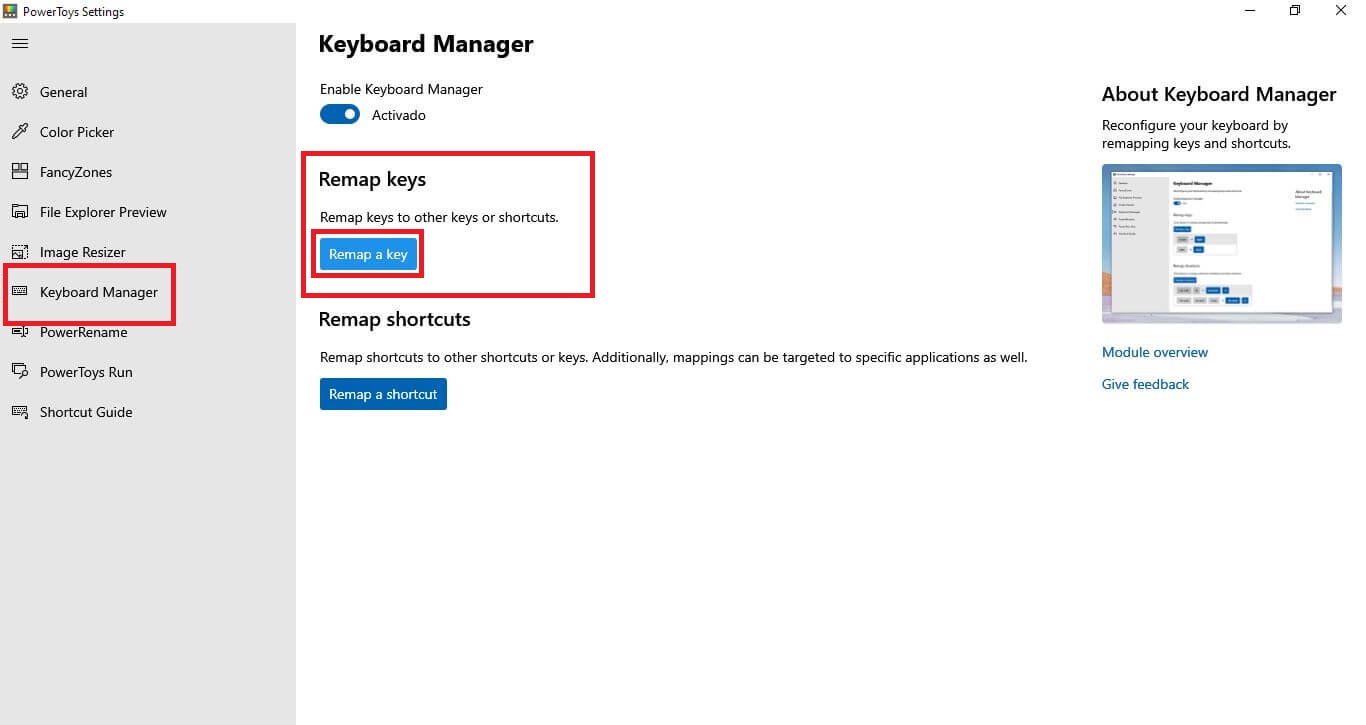Click the Remap a shortcut button
The height and width of the screenshot is (725, 1366).
[x=383, y=394]
